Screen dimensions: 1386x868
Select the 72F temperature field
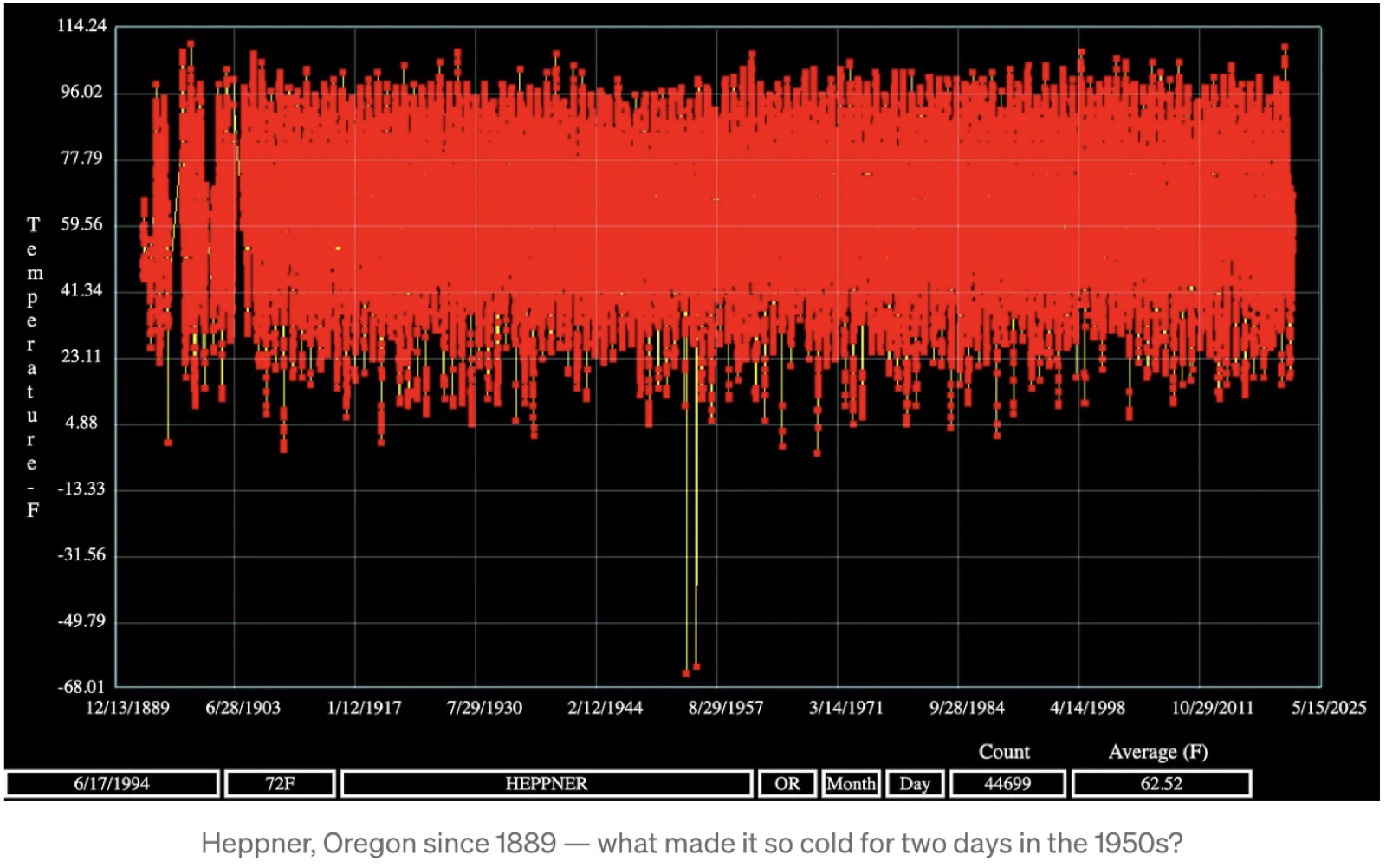click(280, 783)
